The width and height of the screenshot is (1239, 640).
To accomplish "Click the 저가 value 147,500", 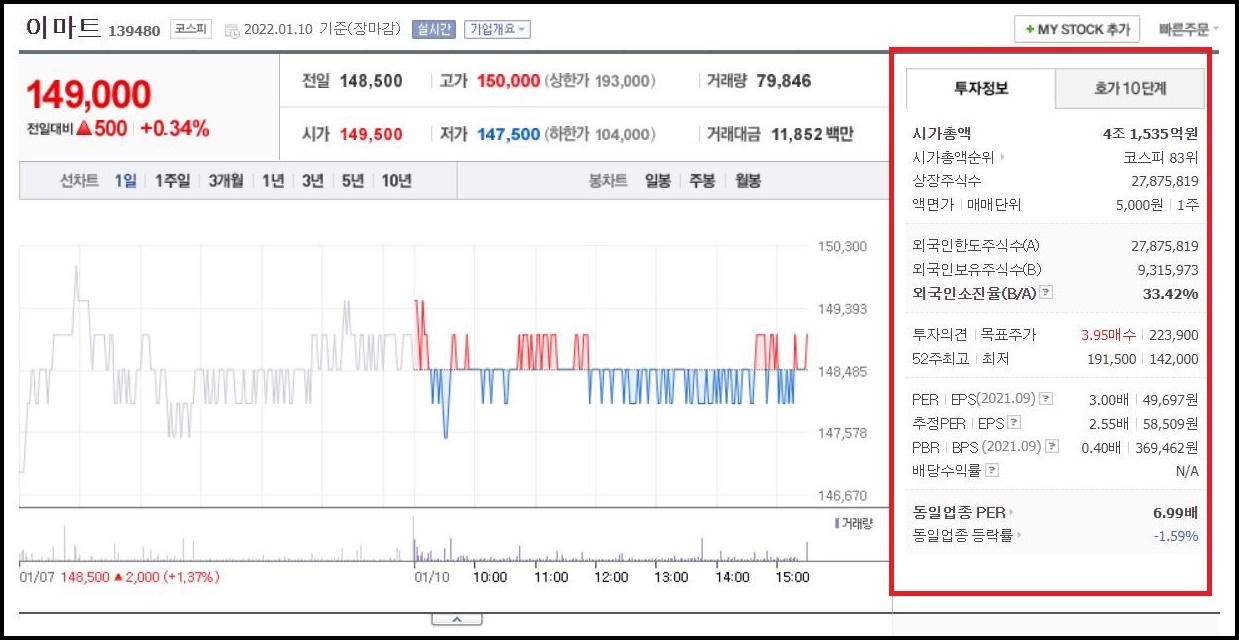I will tap(508, 134).
